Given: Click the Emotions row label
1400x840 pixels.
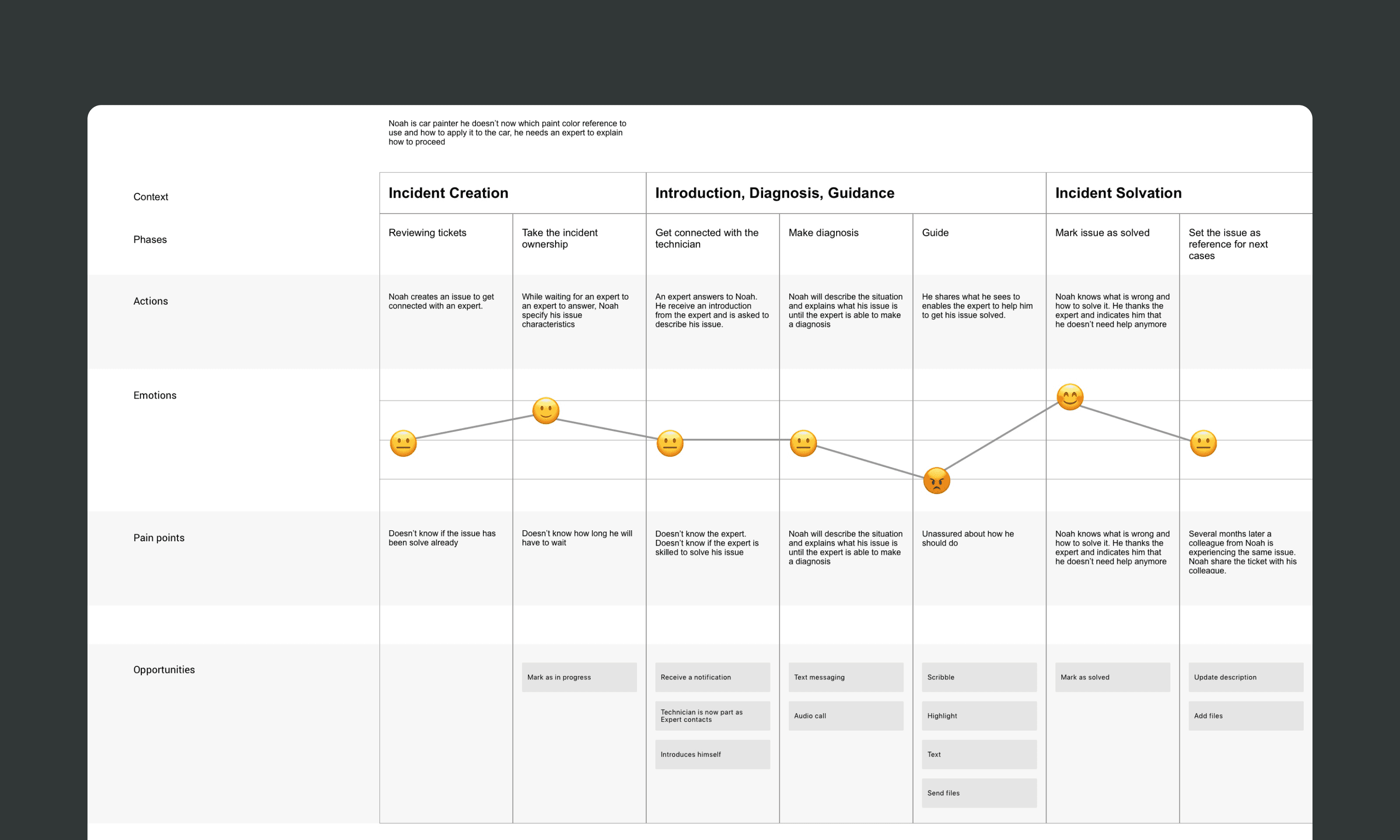Looking at the screenshot, I should coord(154,395).
